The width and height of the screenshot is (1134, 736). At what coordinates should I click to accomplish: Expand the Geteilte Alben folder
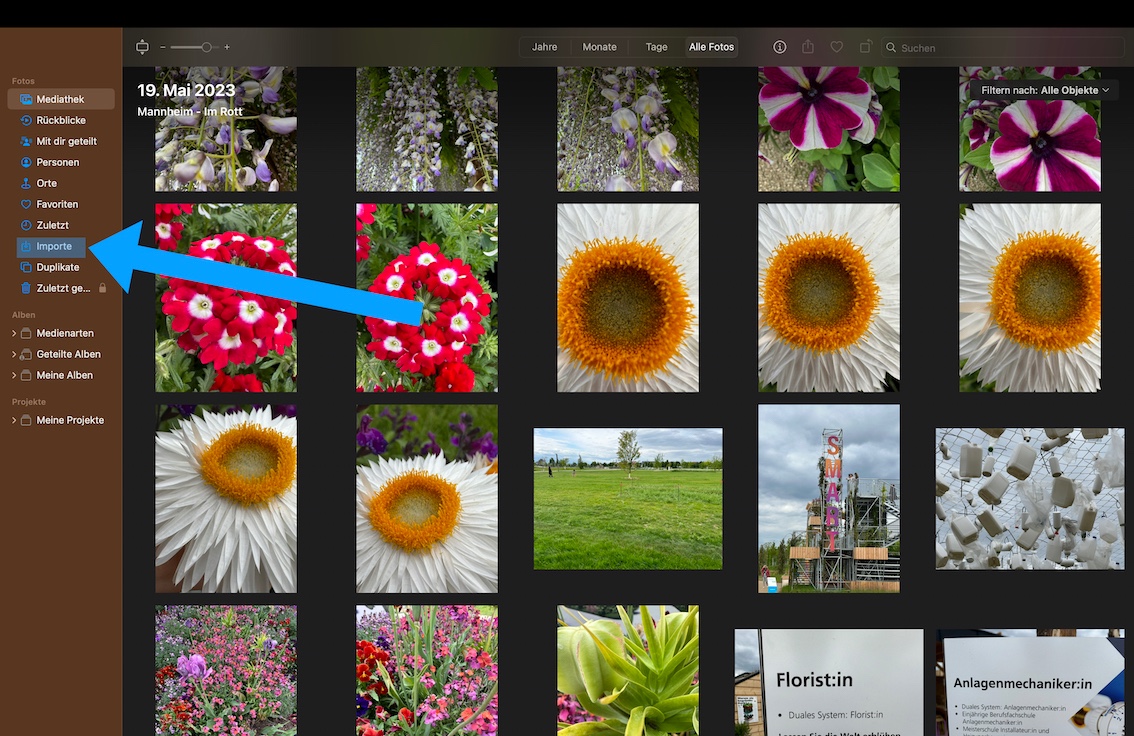pos(14,354)
